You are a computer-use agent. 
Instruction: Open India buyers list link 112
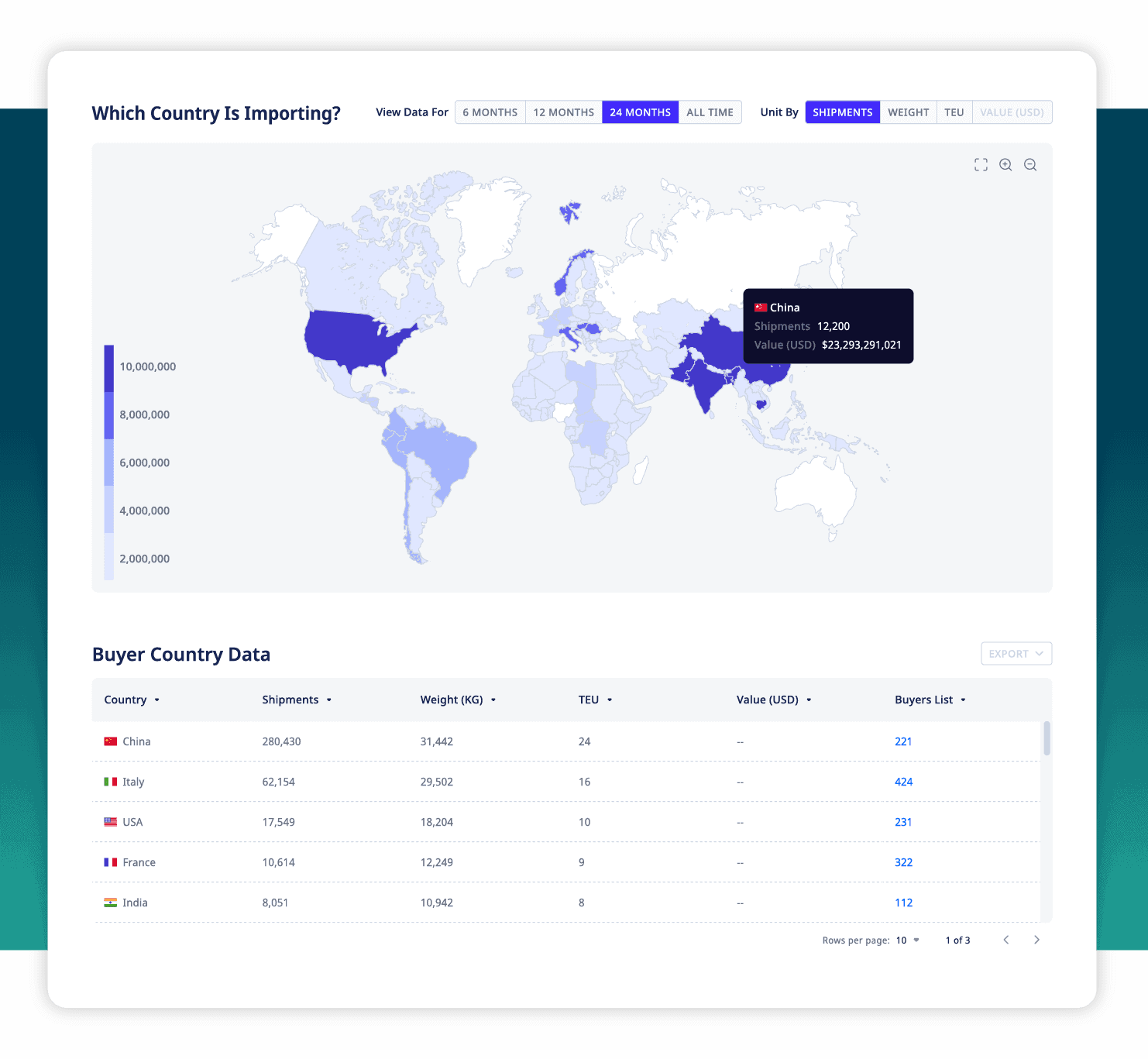tap(903, 903)
